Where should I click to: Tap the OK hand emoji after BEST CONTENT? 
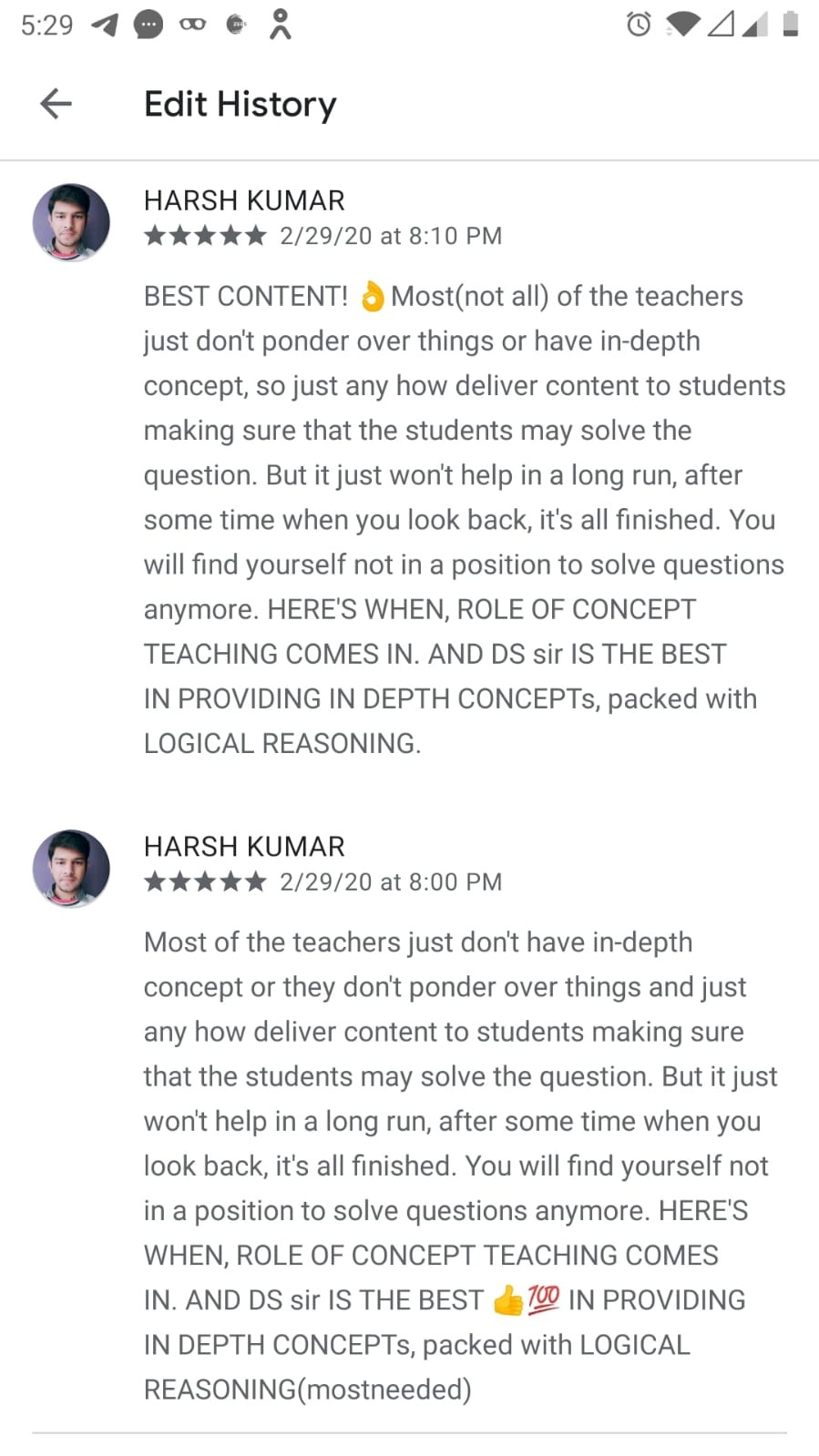click(372, 297)
